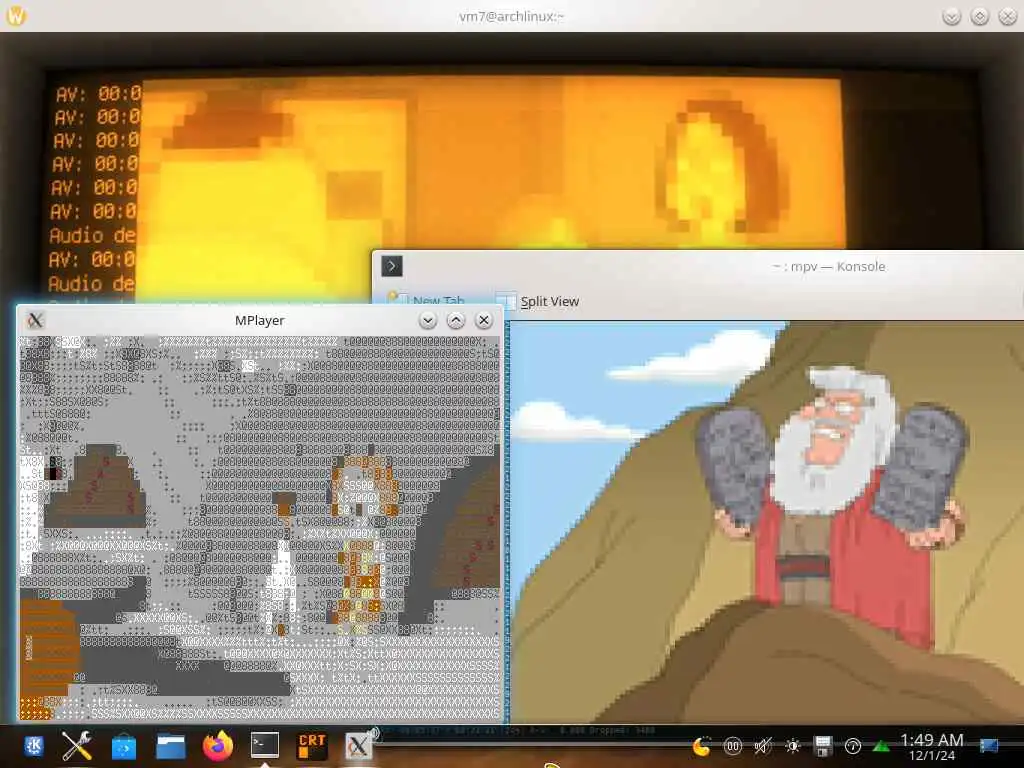Open the disk/removable devices tray icon
The width and height of the screenshot is (1024, 768).
[823, 746]
